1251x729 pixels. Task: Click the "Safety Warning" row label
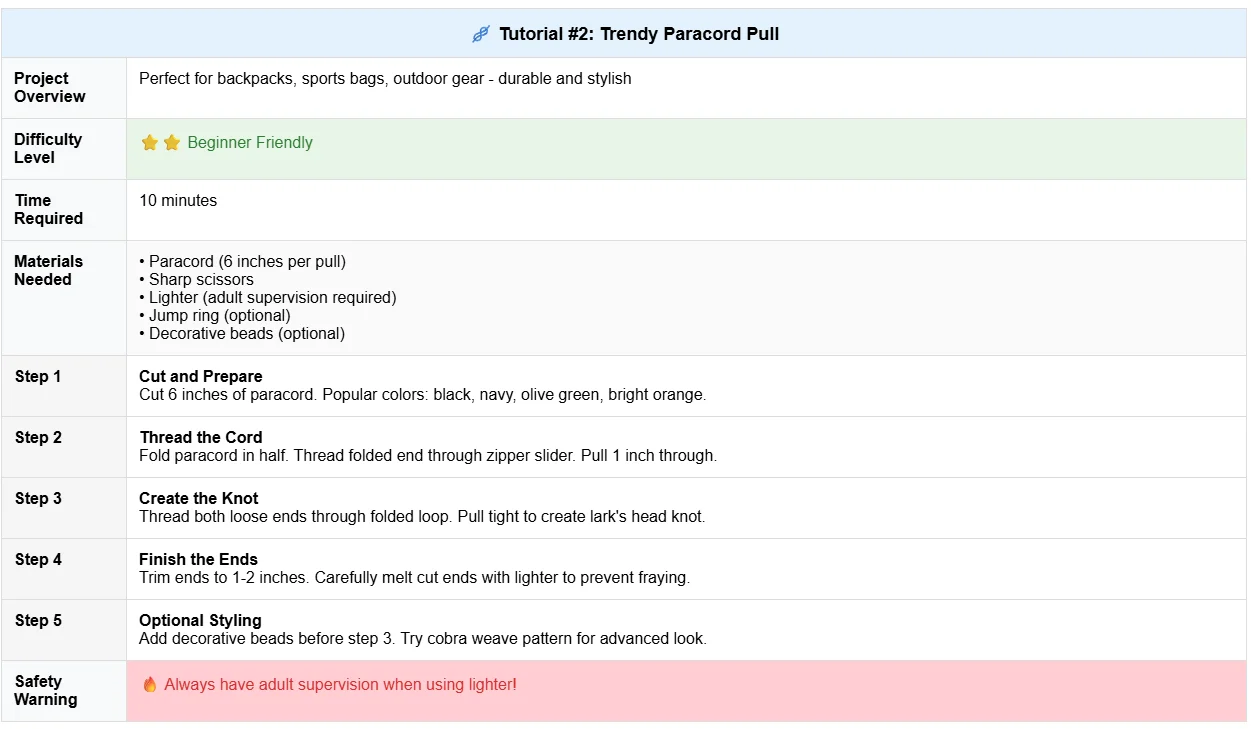(x=45, y=690)
